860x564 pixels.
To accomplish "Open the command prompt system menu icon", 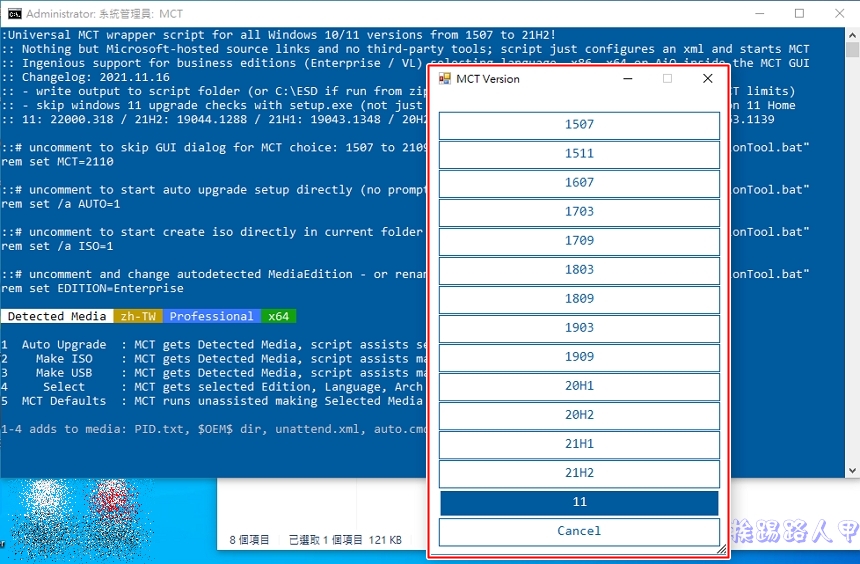I will pyautogui.click(x=14, y=14).
